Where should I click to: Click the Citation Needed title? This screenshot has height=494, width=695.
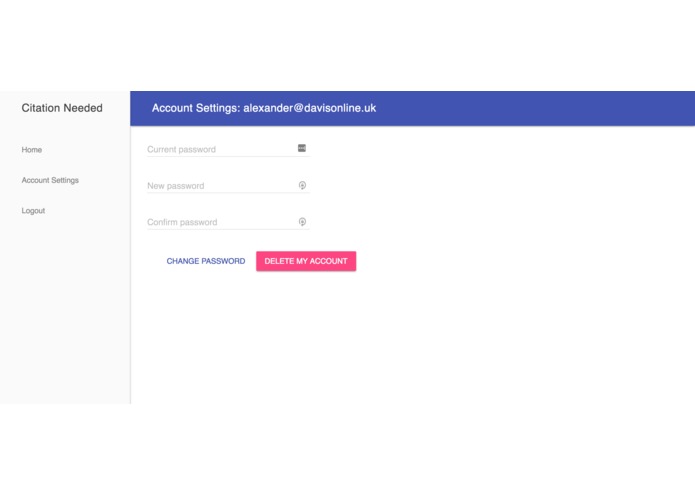(62, 108)
